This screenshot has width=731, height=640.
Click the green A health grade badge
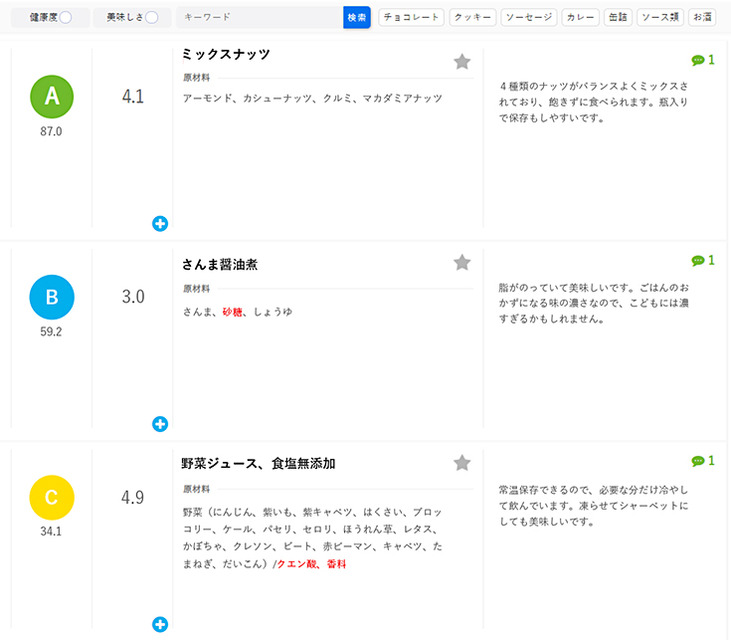click(x=52, y=97)
